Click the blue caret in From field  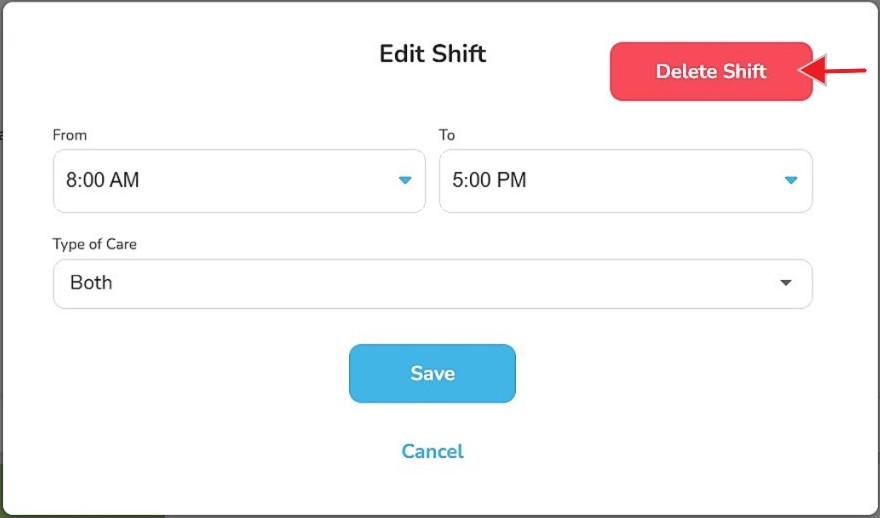pyautogui.click(x=405, y=181)
